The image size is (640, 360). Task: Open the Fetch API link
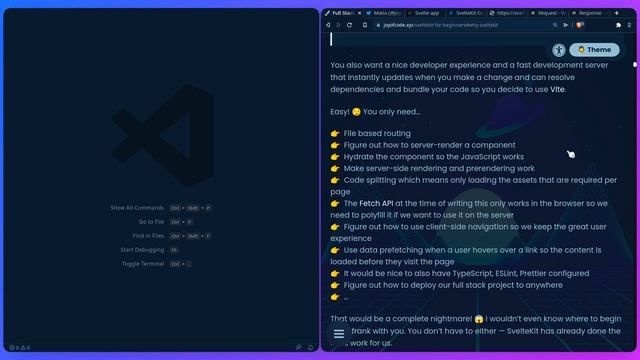click(376, 203)
